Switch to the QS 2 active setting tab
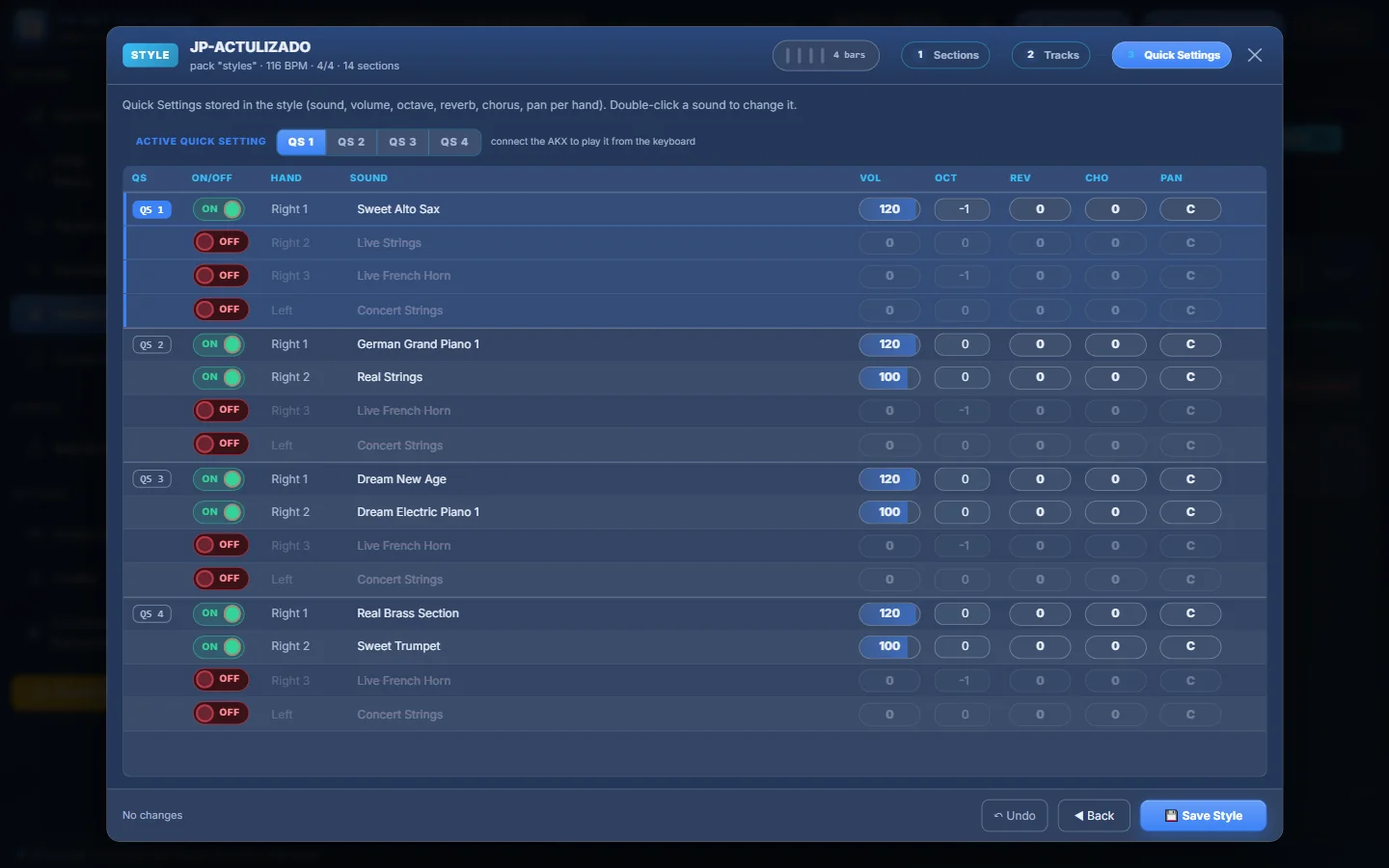 (351, 142)
